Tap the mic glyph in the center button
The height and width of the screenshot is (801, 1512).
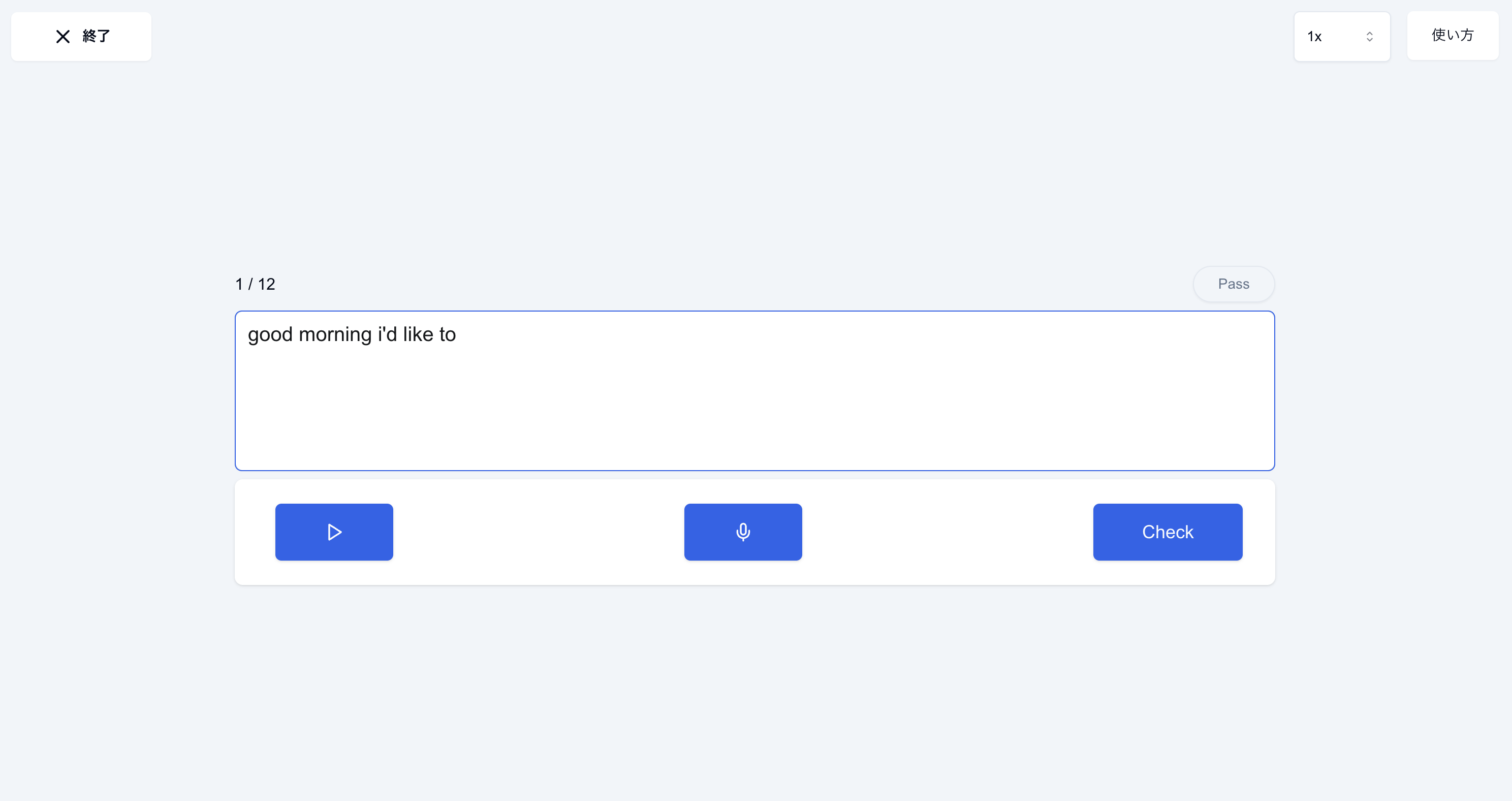[743, 532]
